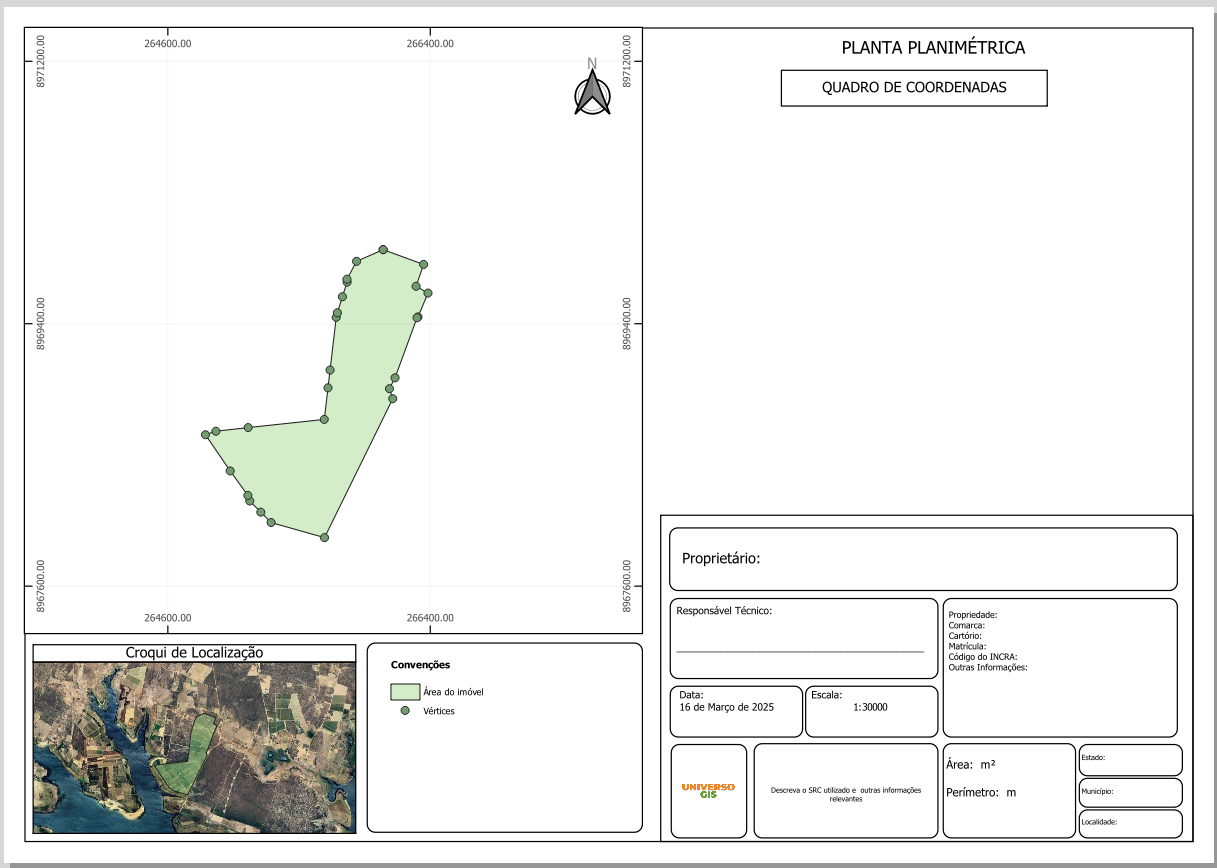
Task: Select the QUADRO DE COORDENADAS box
Action: pos(913,88)
